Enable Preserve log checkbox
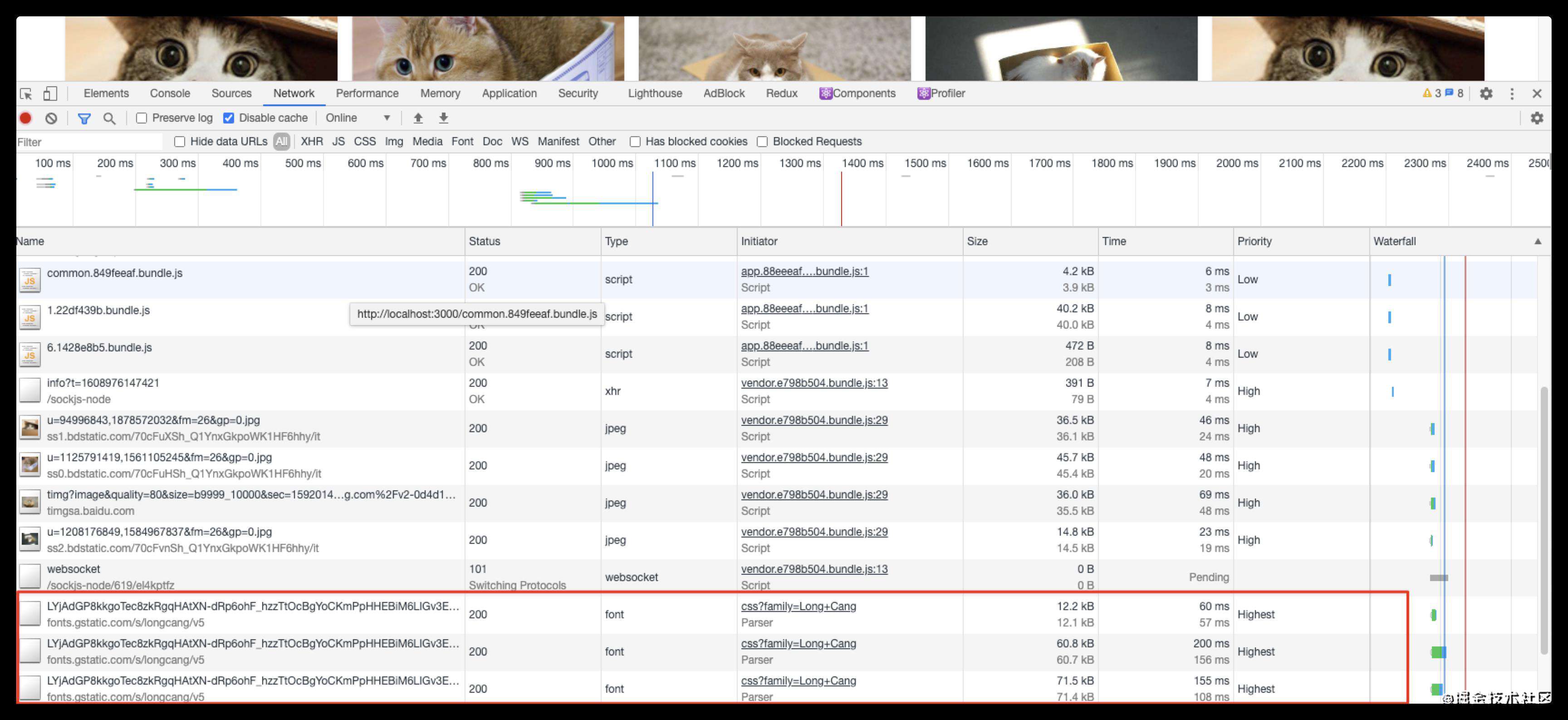The width and height of the screenshot is (1568, 720). tap(141, 118)
